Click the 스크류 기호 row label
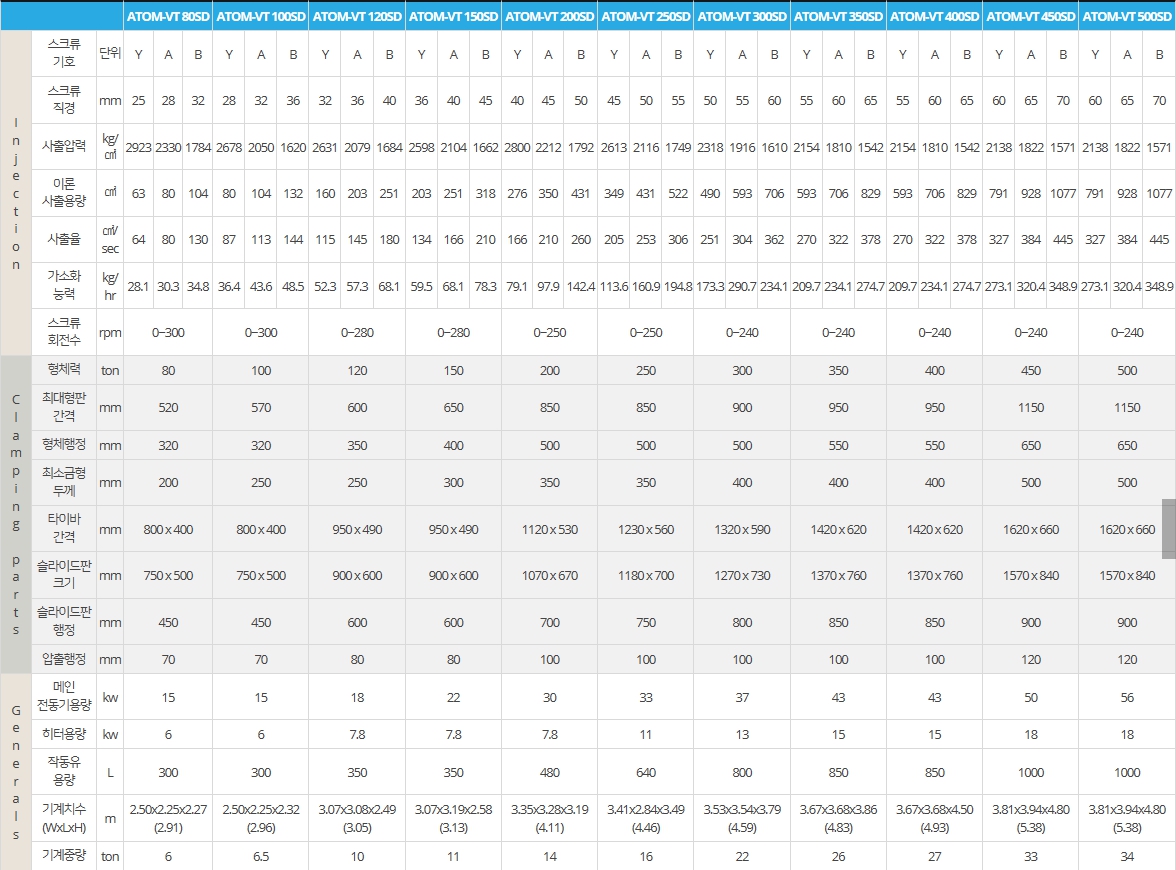Image resolution: width=1176 pixels, height=870 pixels. click(64, 52)
